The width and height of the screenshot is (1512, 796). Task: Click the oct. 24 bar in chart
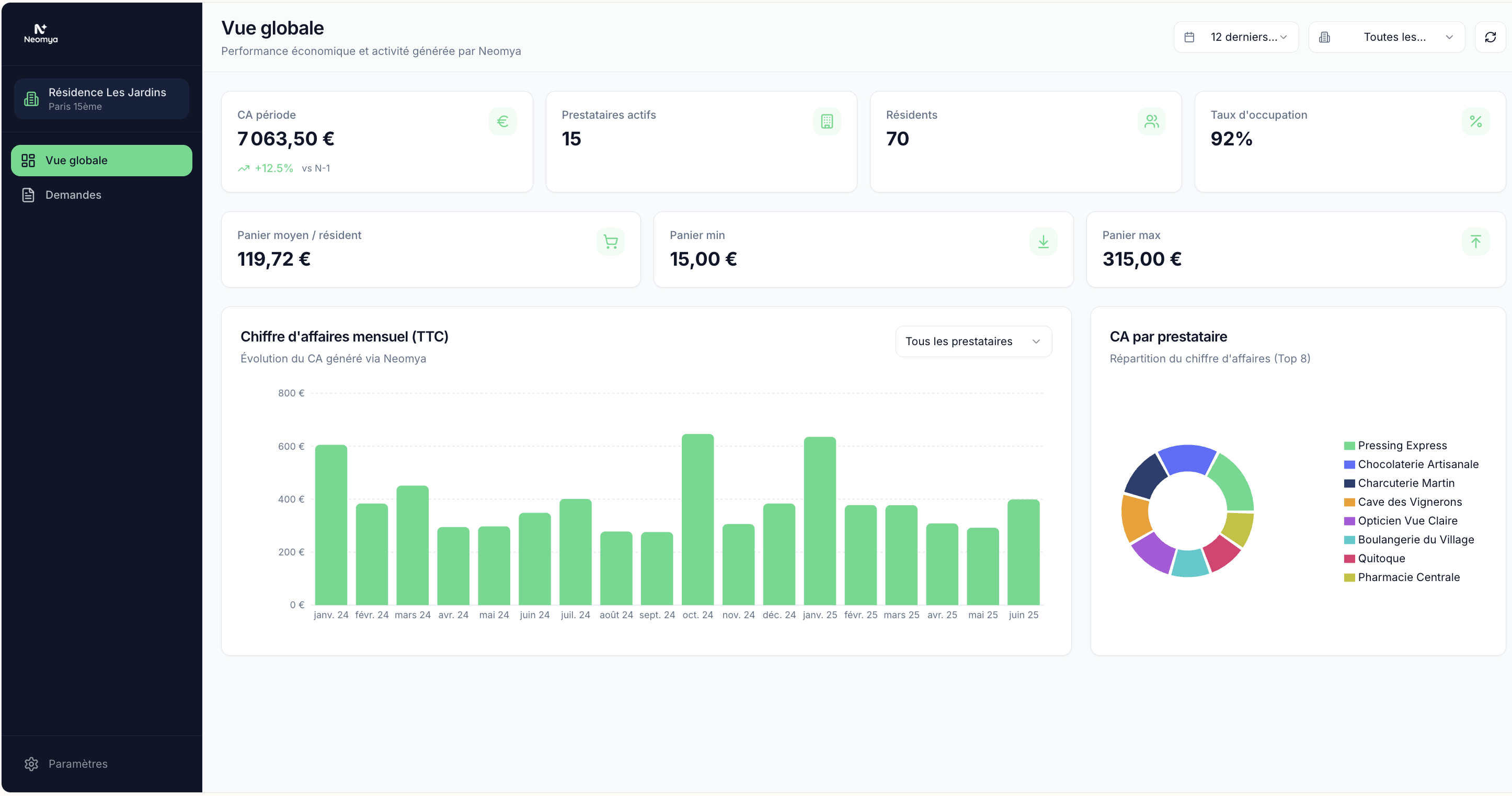tap(697, 519)
